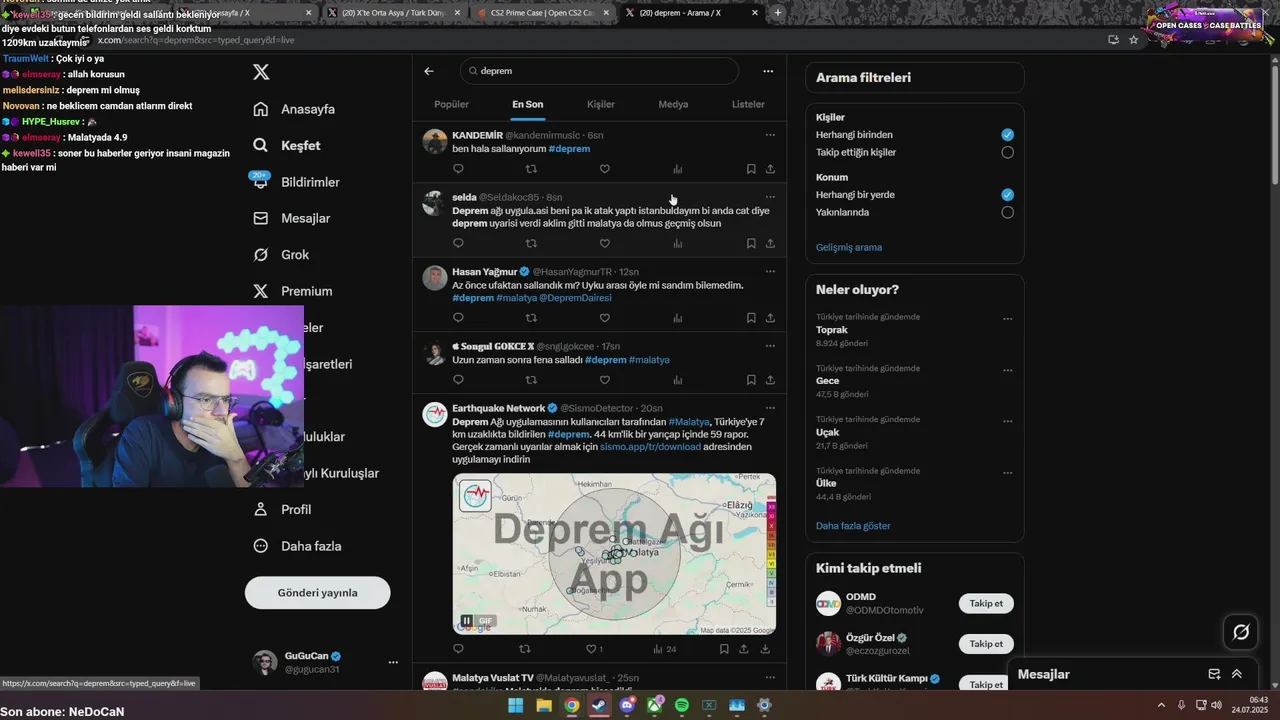
Task: Open the Windows Start menu
Action: (x=515, y=705)
